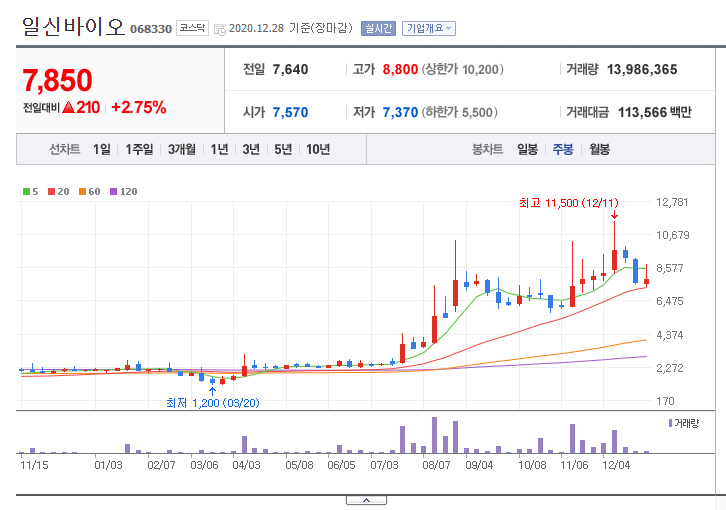Click the 최저 1,200 (03/20) low marker
The height and width of the screenshot is (510, 726).
(x=213, y=403)
